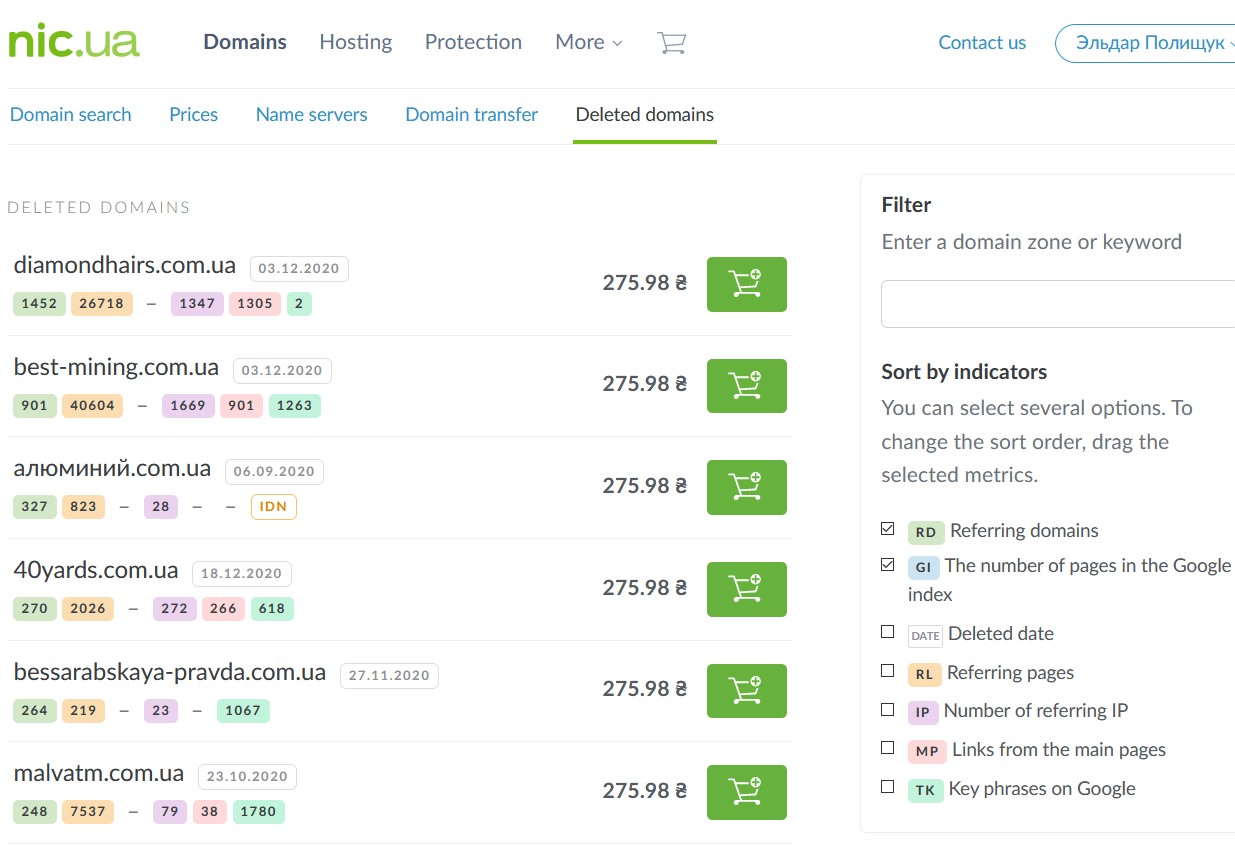Open the Name servers tab
Screen dimensions: 1235x848
311,115
